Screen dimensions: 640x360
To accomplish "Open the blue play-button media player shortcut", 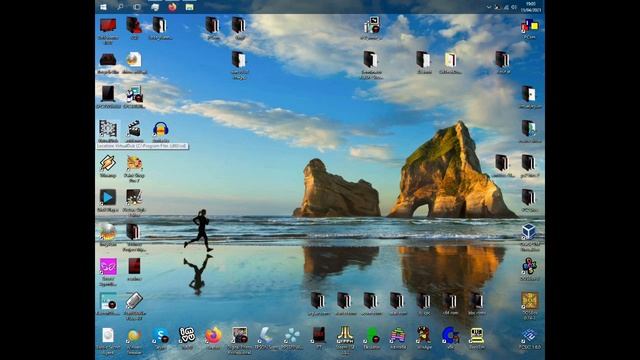I will (108, 198).
